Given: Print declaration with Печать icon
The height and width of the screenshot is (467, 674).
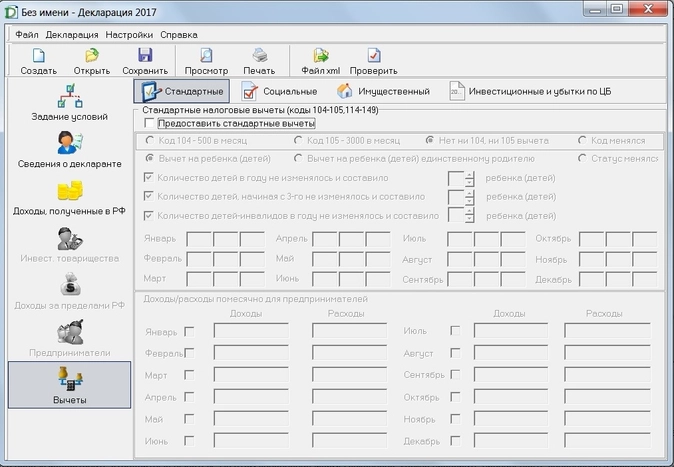Looking at the screenshot, I should 259,61.
